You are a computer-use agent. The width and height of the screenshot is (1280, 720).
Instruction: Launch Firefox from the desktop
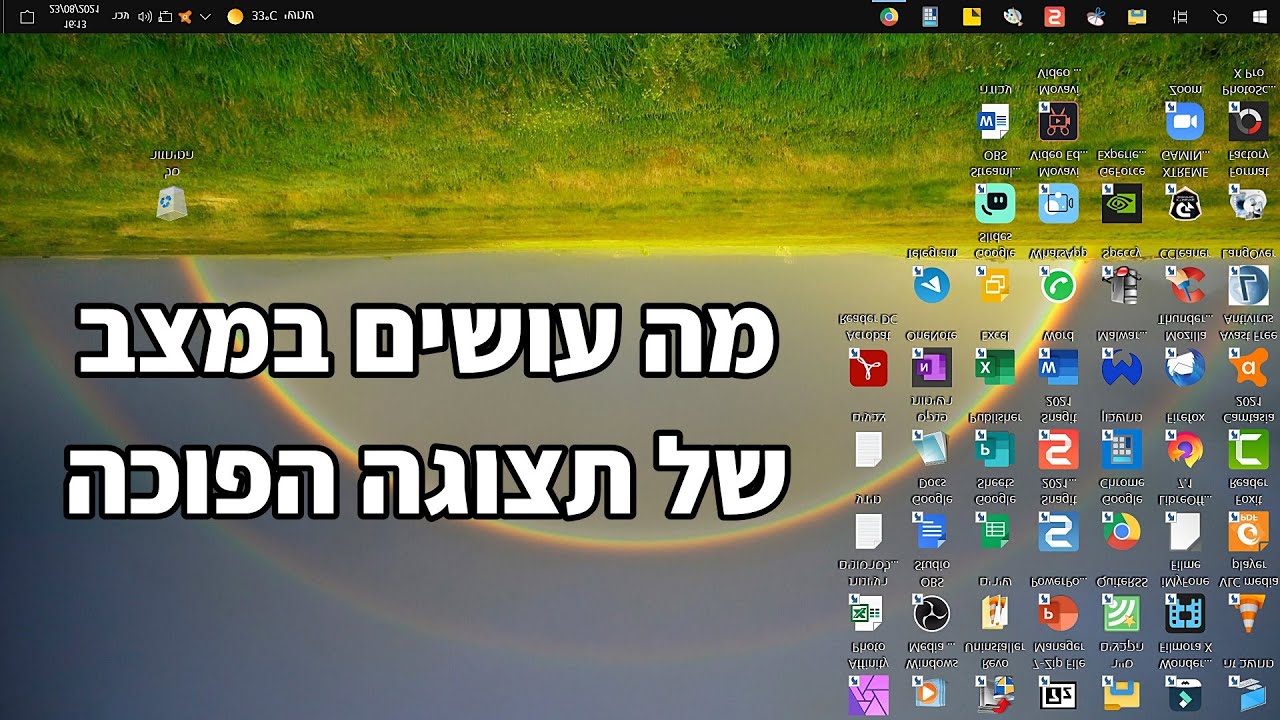[1184, 449]
